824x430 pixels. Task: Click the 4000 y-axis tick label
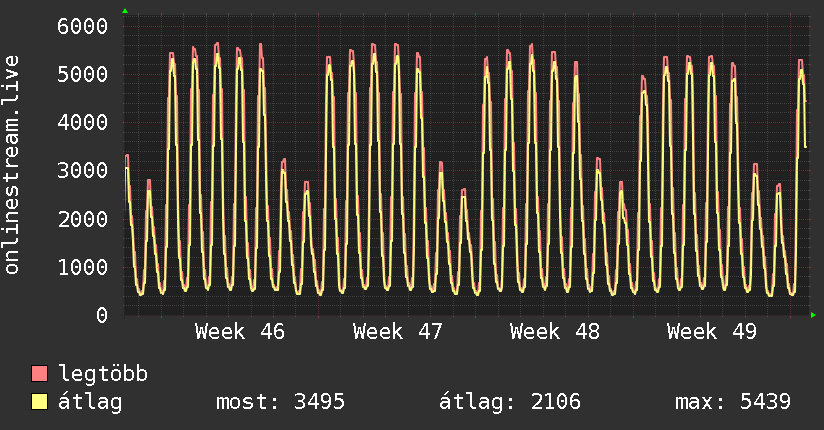point(82,122)
